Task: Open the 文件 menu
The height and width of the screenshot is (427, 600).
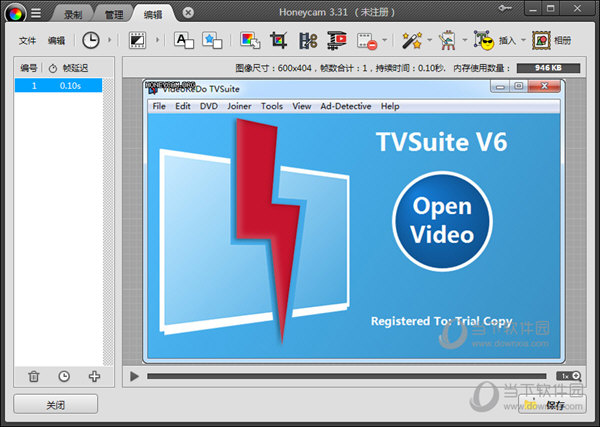Action: (x=27, y=41)
